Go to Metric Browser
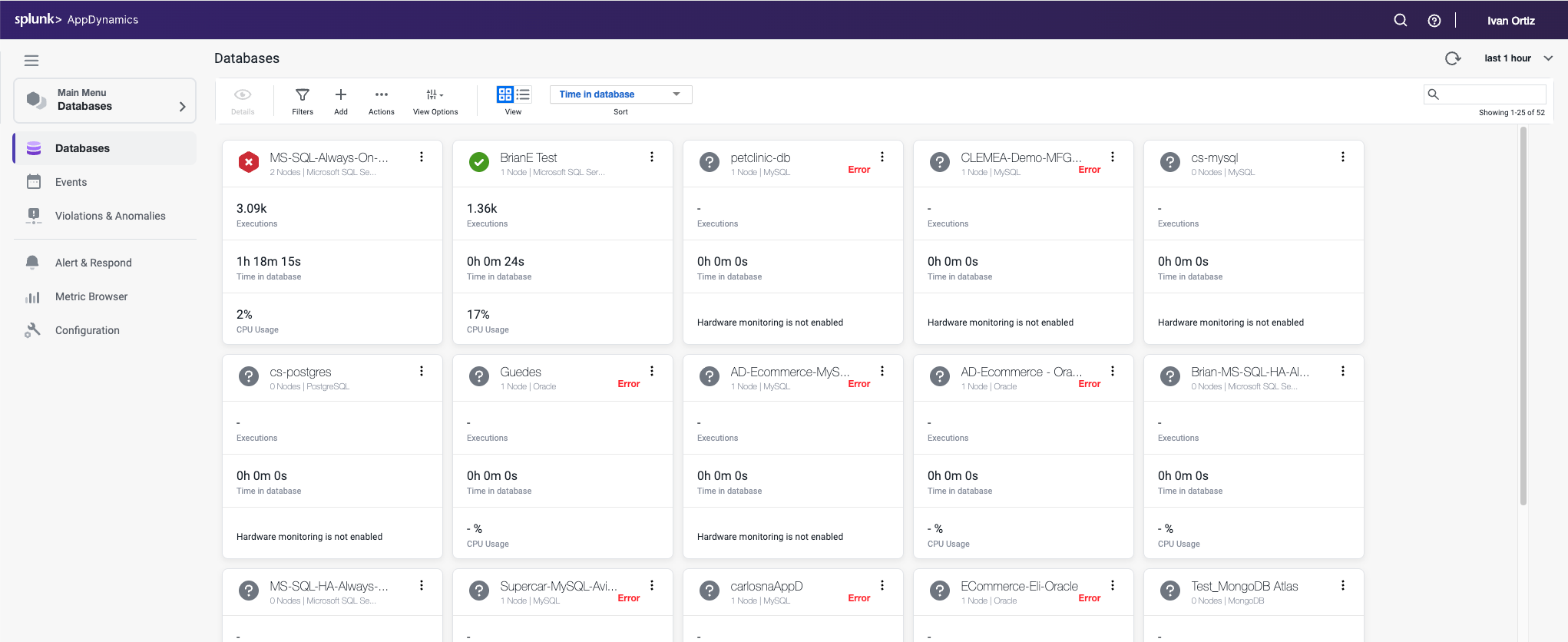This screenshot has height=642, width=1568. click(x=91, y=296)
